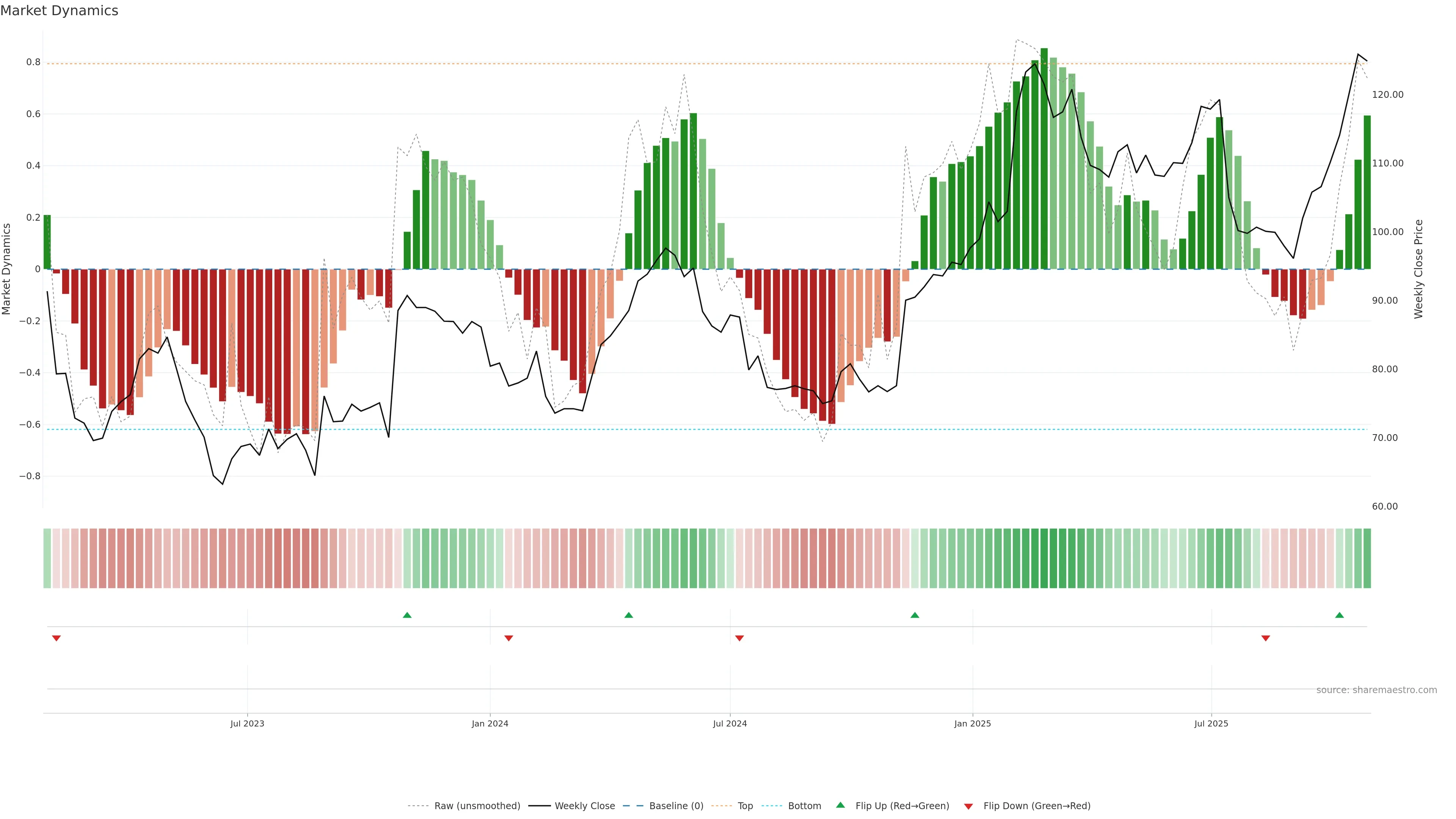Click the rightmost green flip-up triangle marker

(x=1339, y=615)
